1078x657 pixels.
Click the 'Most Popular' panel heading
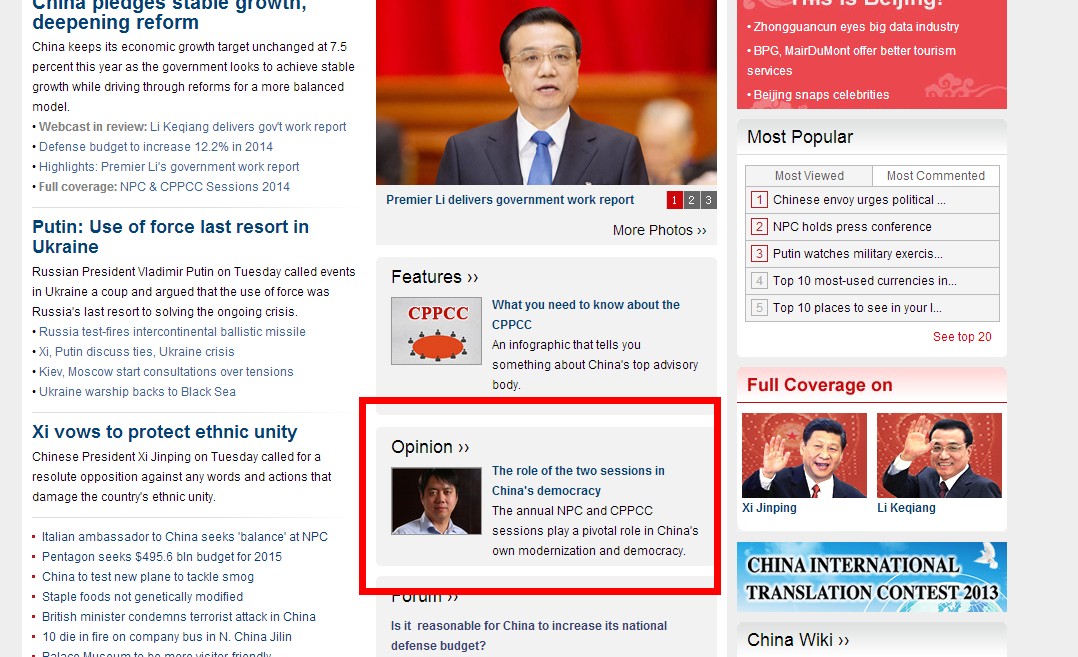click(800, 137)
